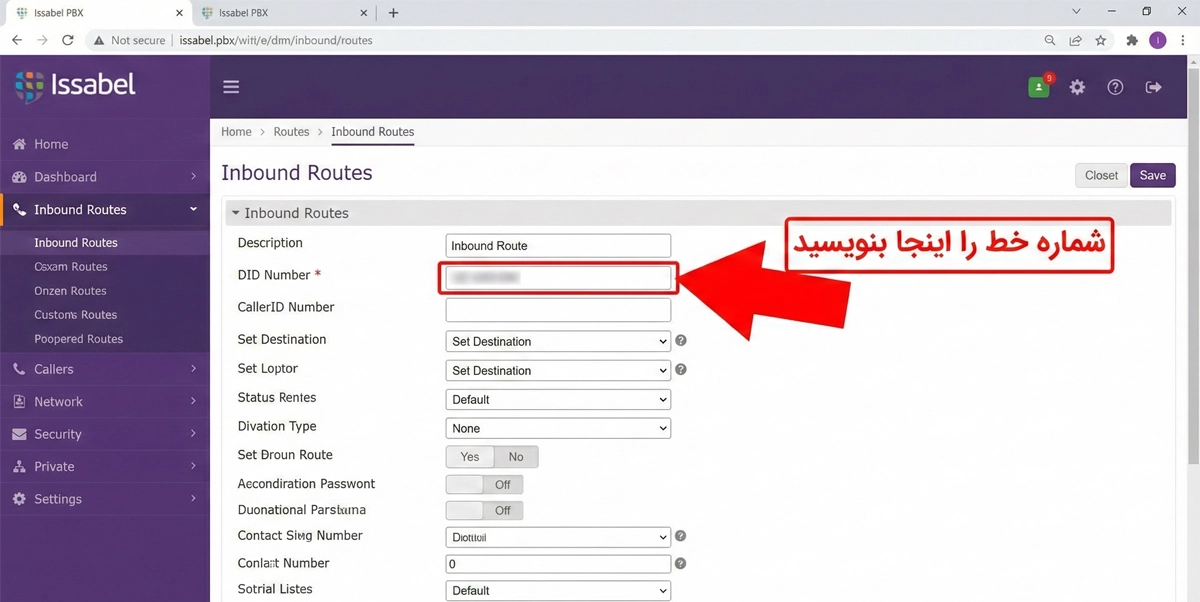The image size is (1200, 602).
Task: Select Onzen Routes submenu item
Action: point(70,291)
